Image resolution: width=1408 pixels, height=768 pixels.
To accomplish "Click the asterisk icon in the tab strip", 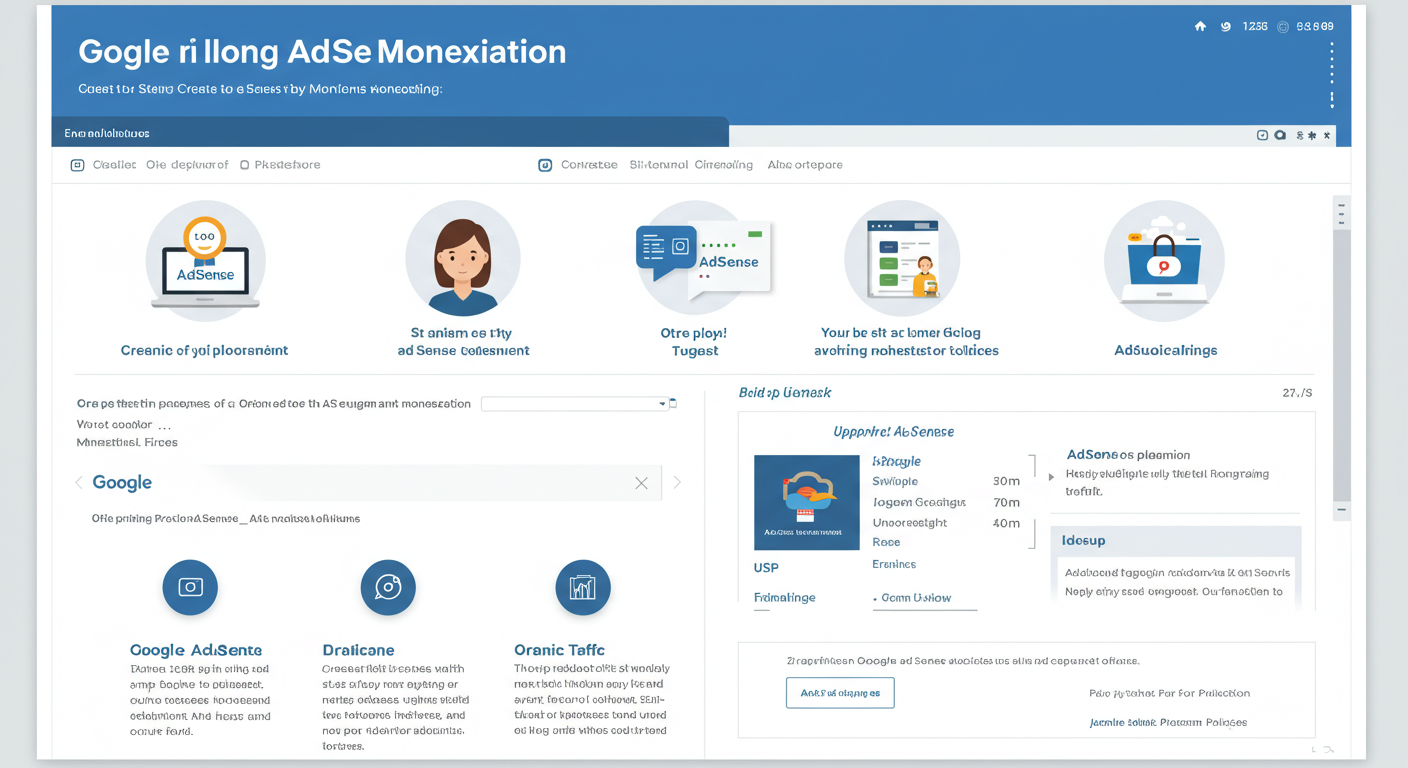I will 1311,135.
